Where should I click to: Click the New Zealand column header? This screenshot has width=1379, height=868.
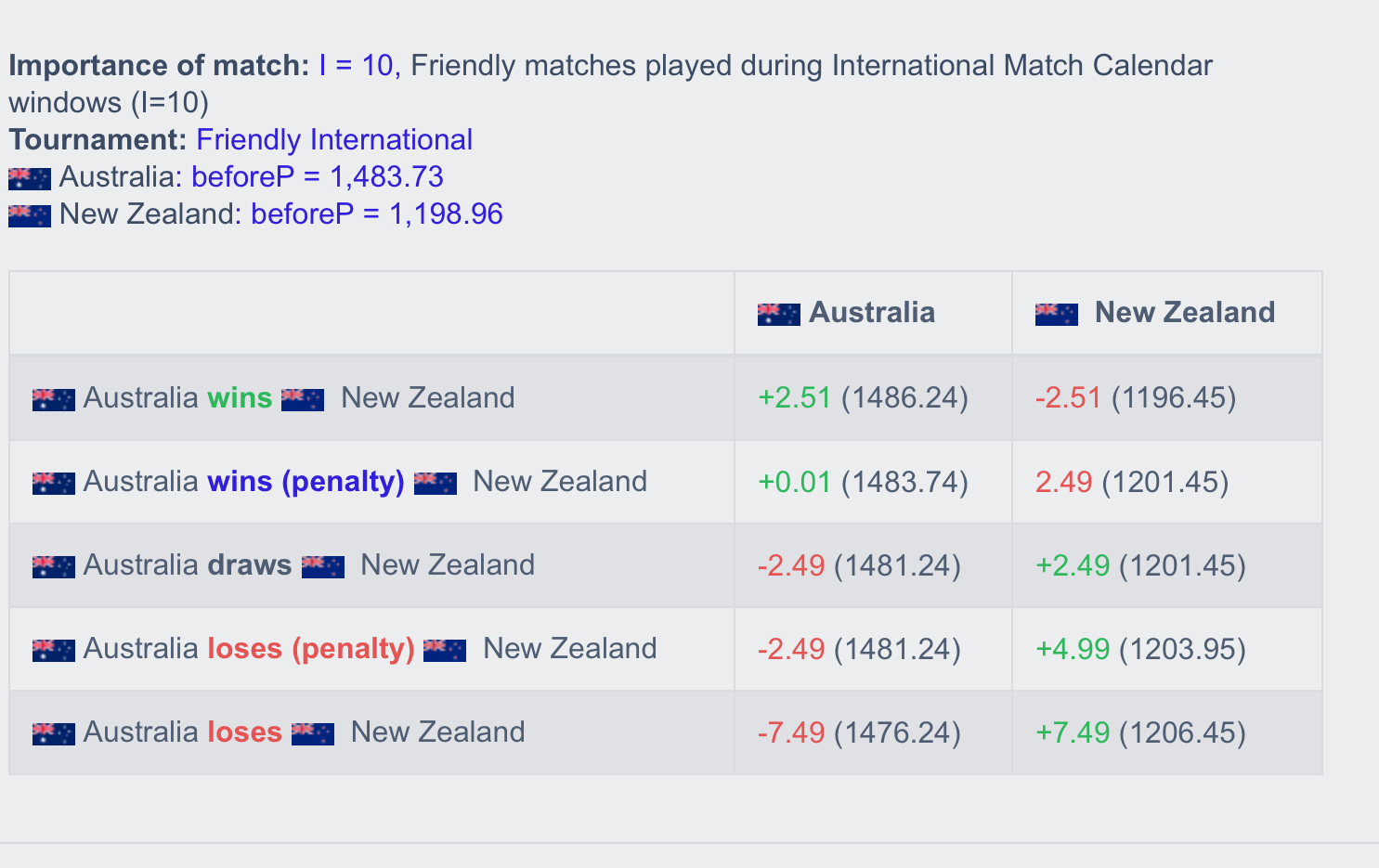point(1167,313)
